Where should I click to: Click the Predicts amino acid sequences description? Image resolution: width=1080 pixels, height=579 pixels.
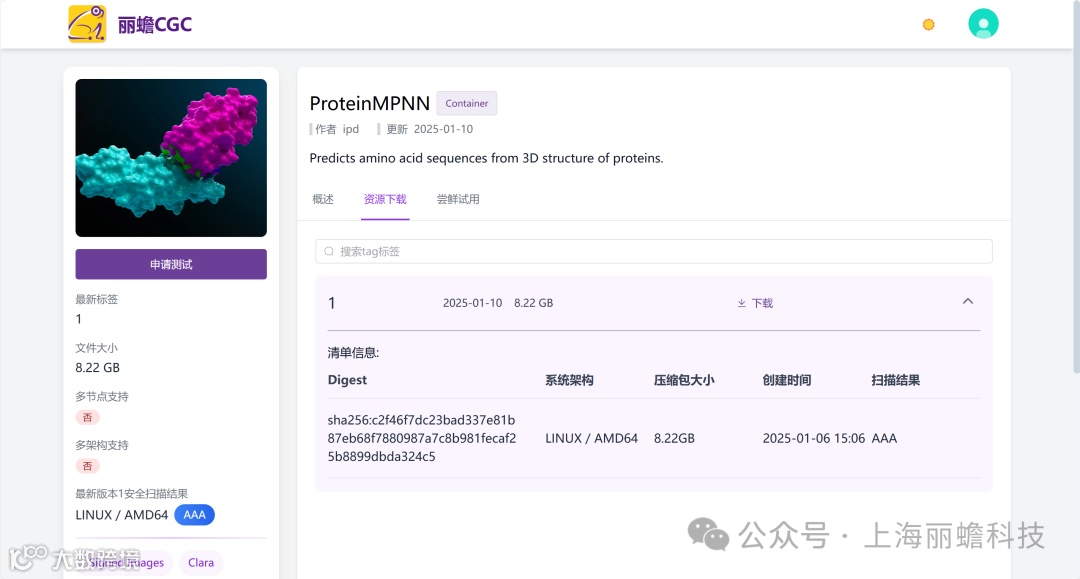tap(486, 158)
